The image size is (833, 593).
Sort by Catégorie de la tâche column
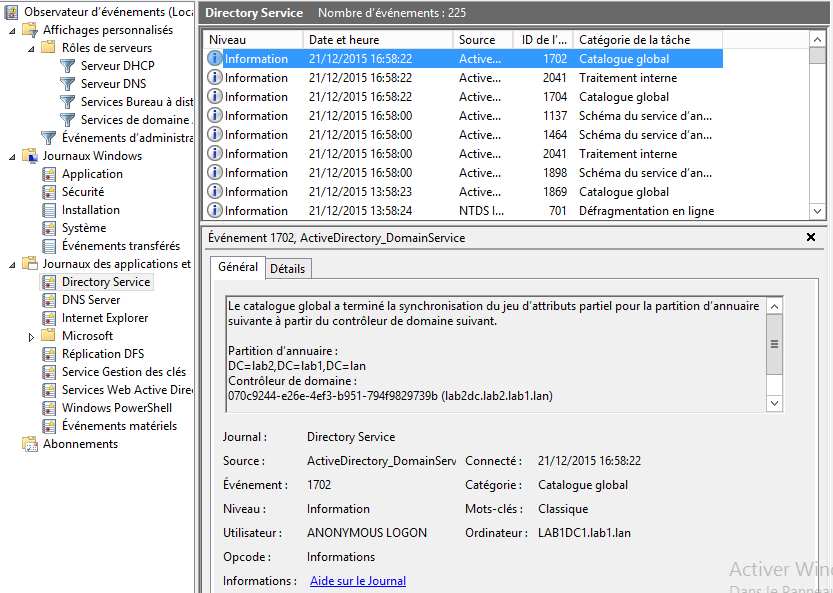[x=648, y=40]
